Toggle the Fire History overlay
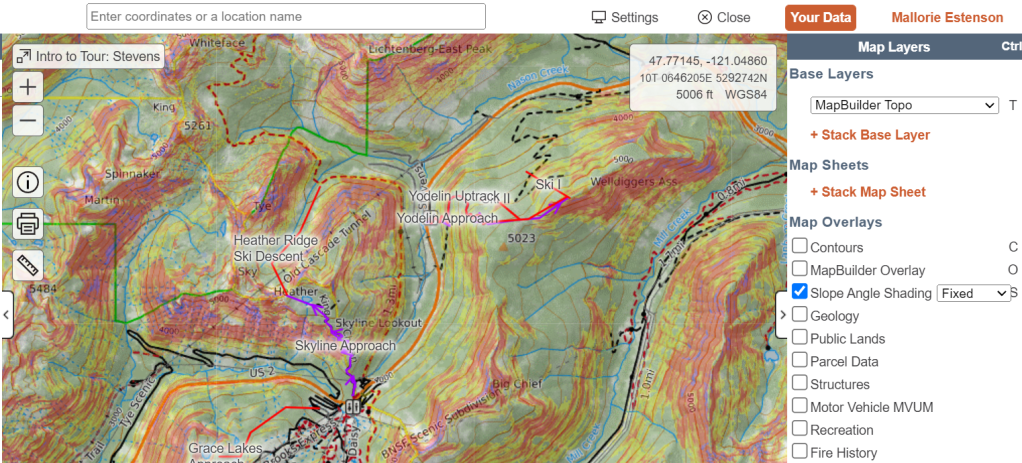 pyautogui.click(x=800, y=452)
